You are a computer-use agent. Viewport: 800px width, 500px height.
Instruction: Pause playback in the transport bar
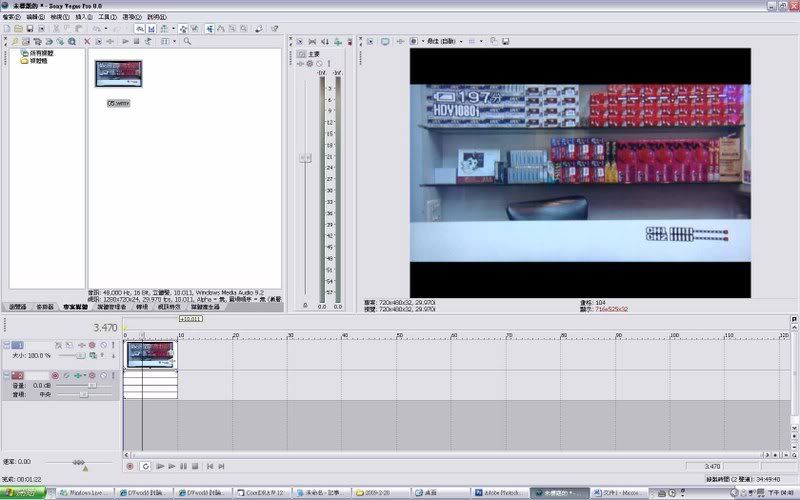pos(183,466)
